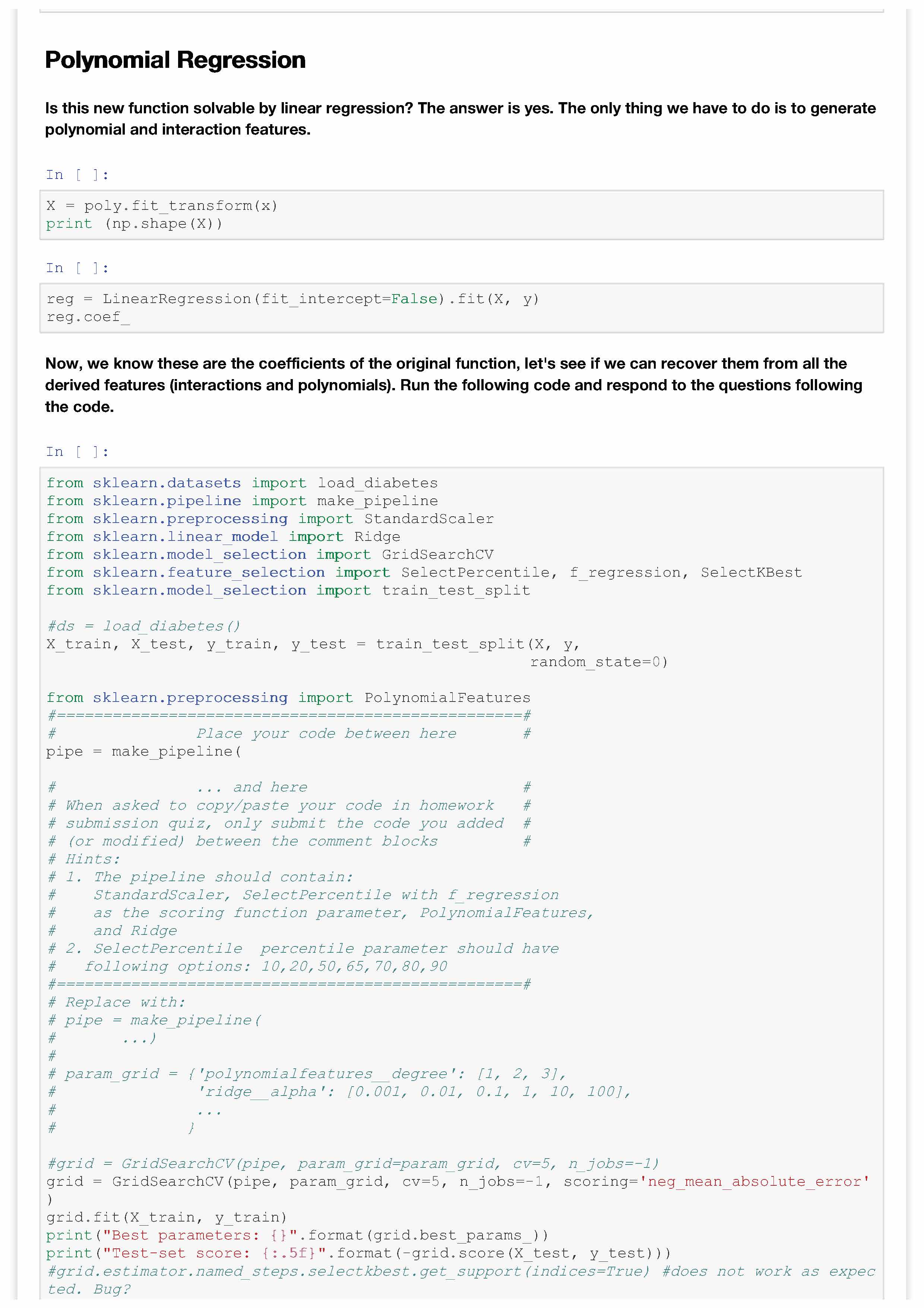Screen dimensions: 924x1308
Task: Click the train_test_split assignment line
Action: (313, 644)
